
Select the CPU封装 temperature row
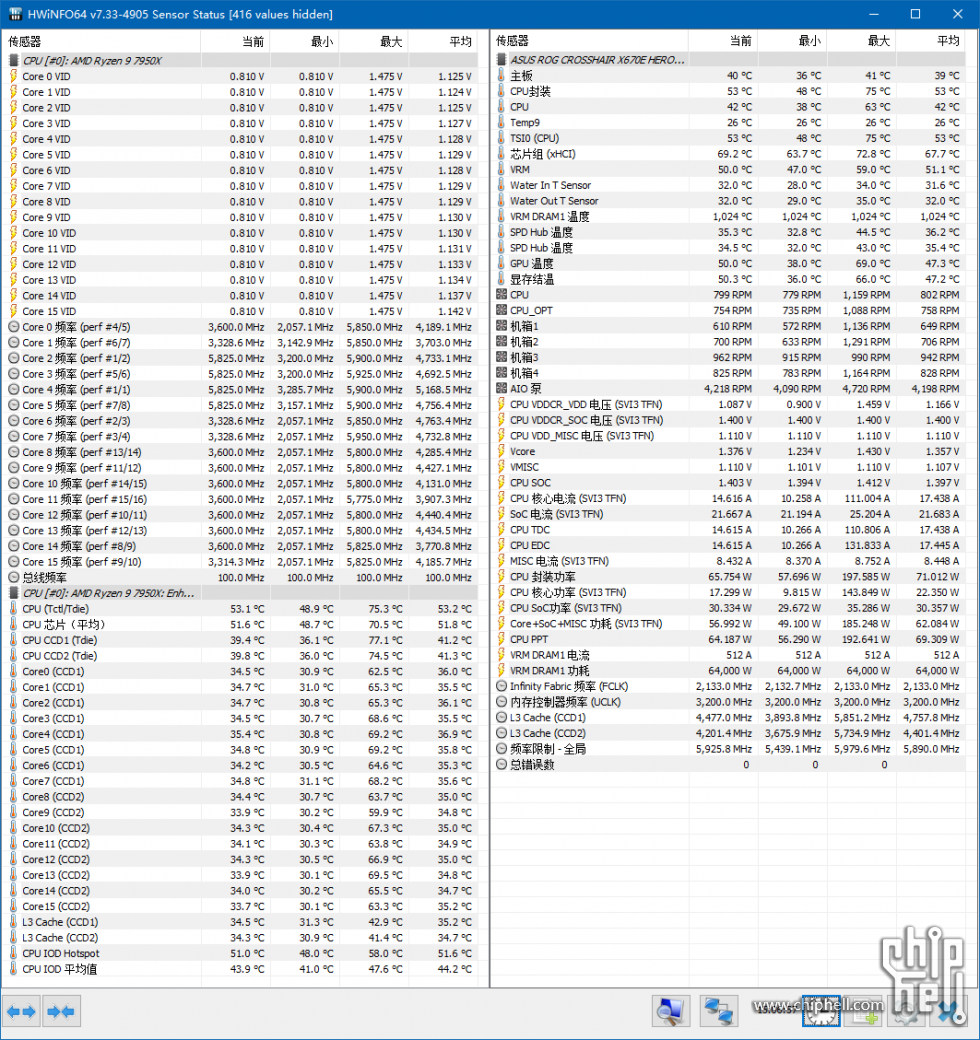click(728, 91)
